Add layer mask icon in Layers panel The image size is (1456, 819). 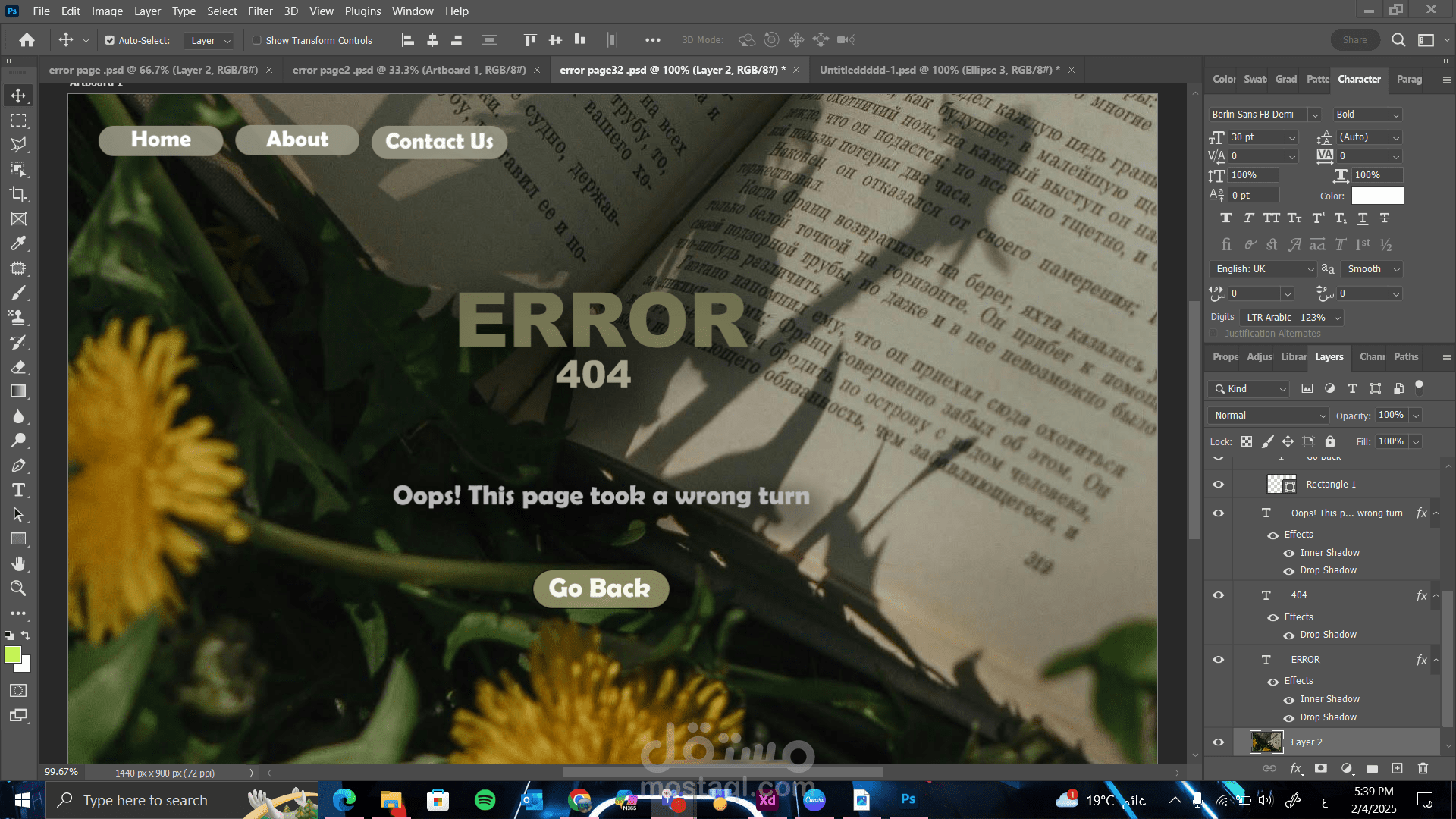(x=1321, y=768)
